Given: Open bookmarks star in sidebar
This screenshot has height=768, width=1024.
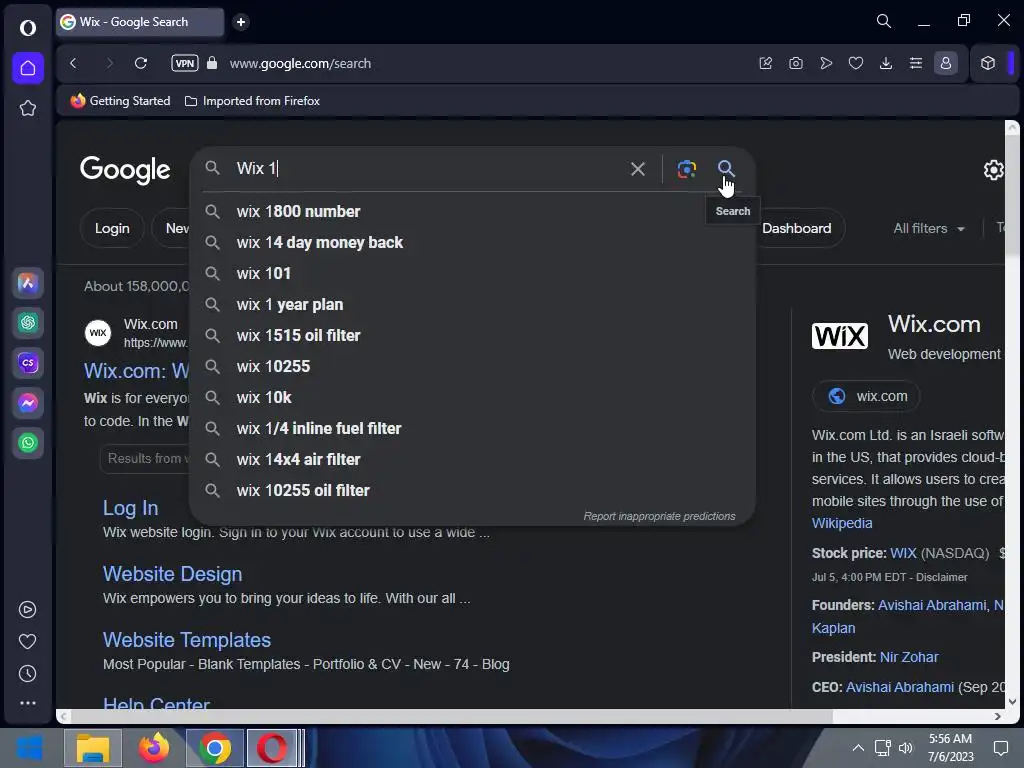Looking at the screenshot, I should click(27, 108).
